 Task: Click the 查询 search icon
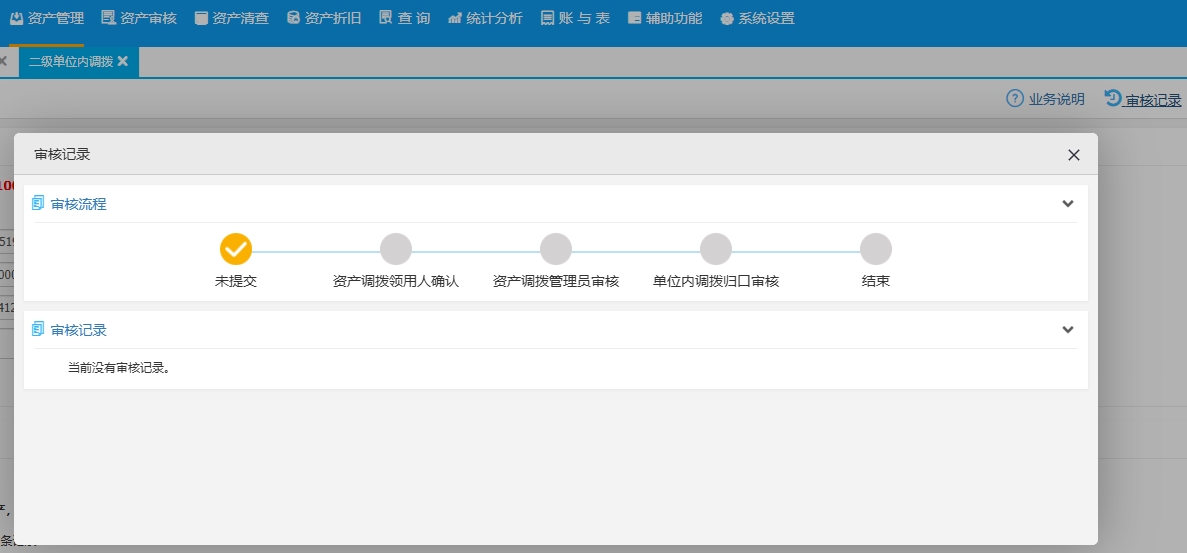(386, 18)
